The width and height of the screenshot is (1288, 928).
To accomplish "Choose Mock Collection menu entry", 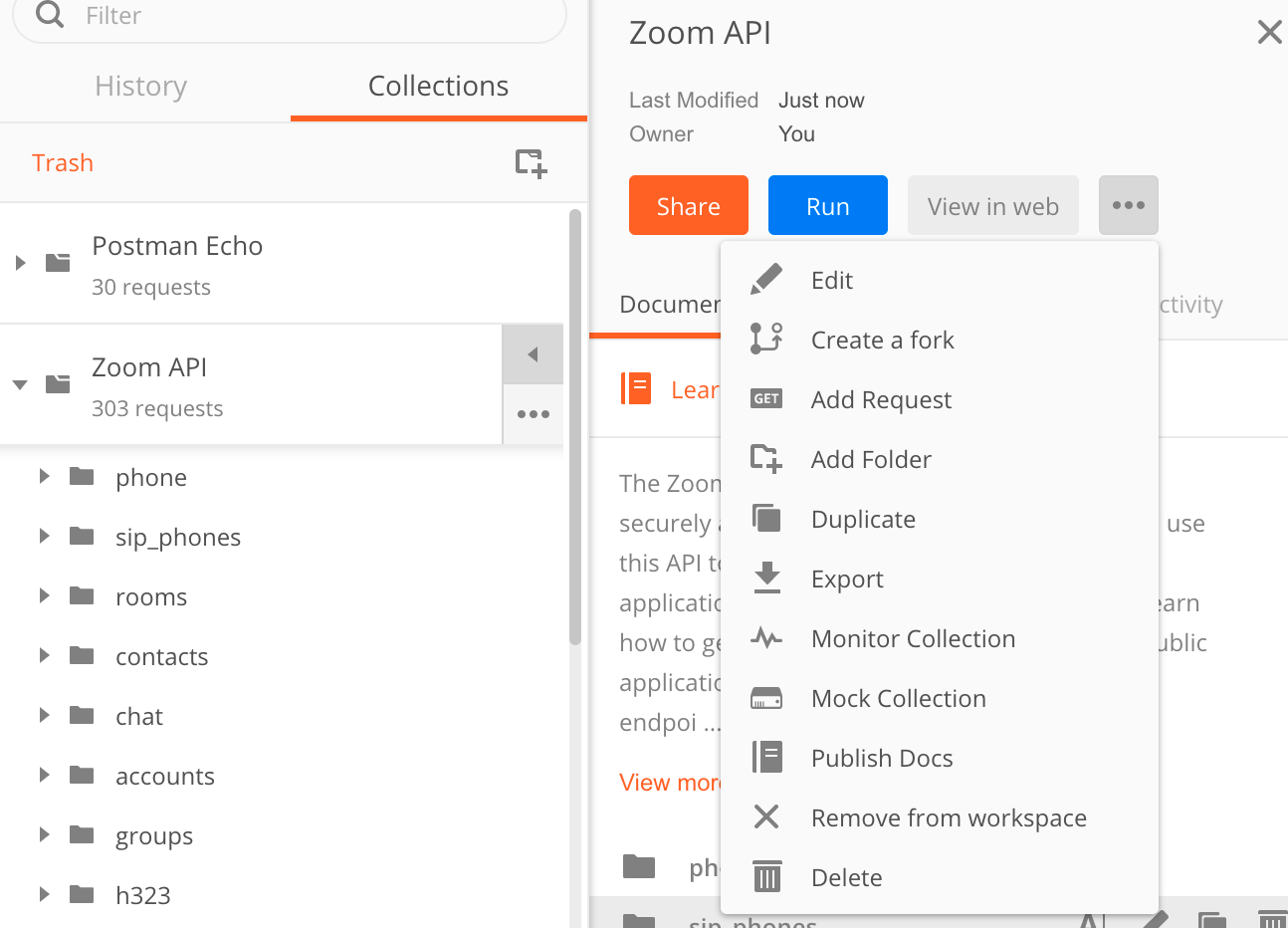I will [940, 698].
